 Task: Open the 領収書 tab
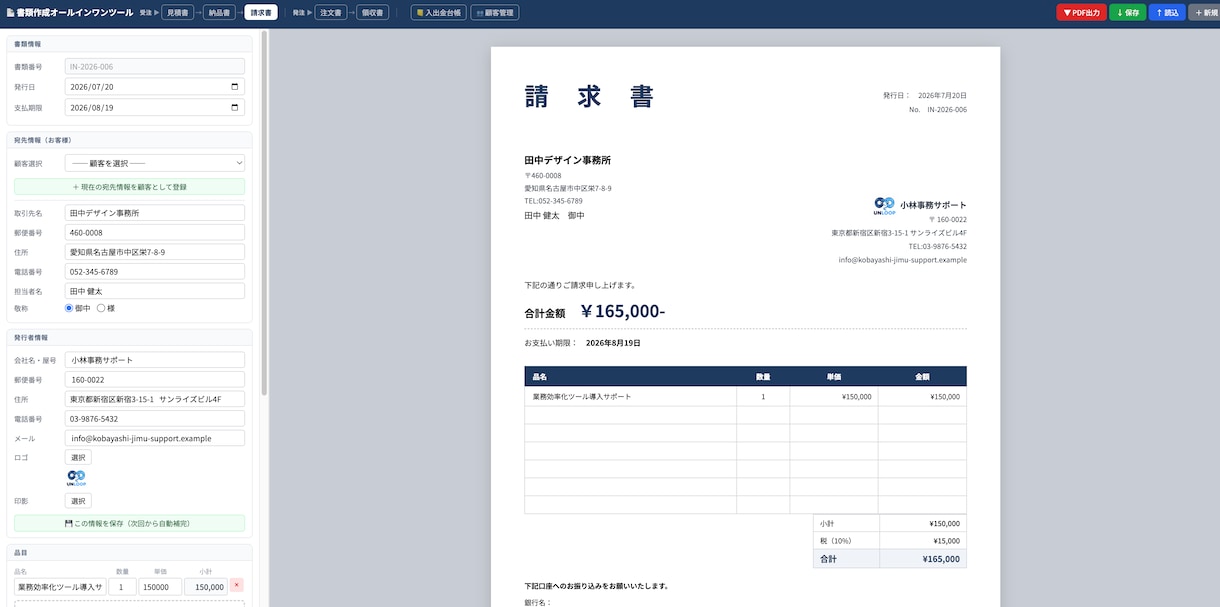click(375, 13)
